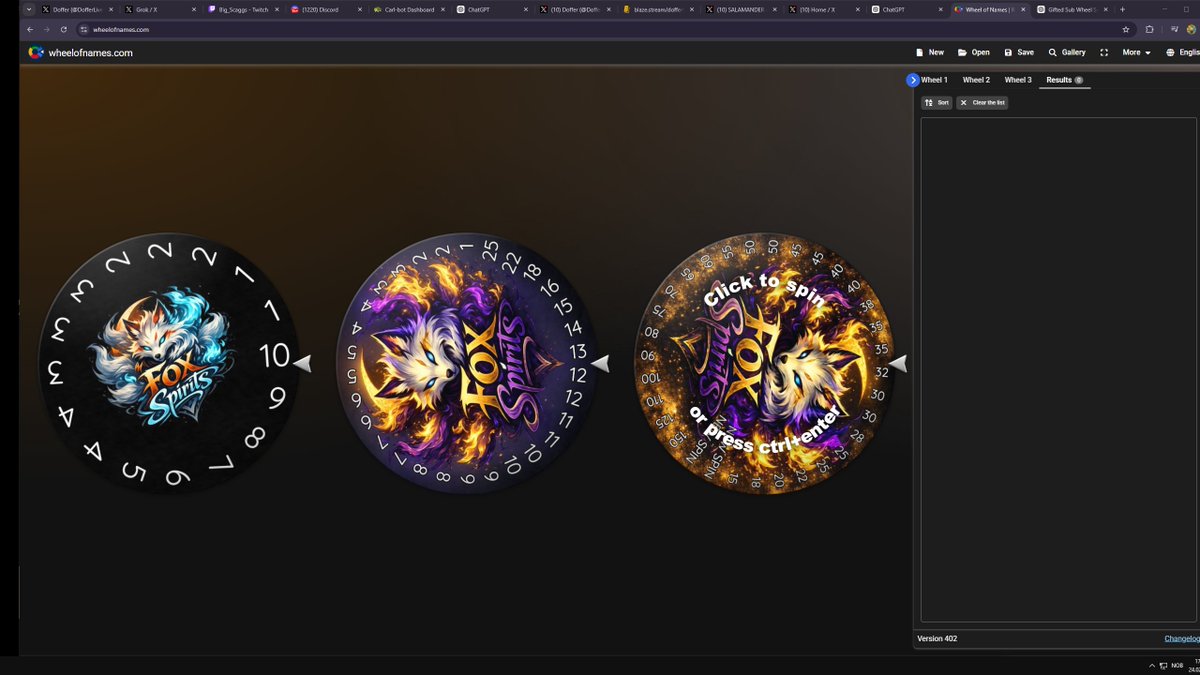Enter fullscreen mode with the expand icon
The height and width of the screenshot is (675, 1200).
(x=1103, y=52)
